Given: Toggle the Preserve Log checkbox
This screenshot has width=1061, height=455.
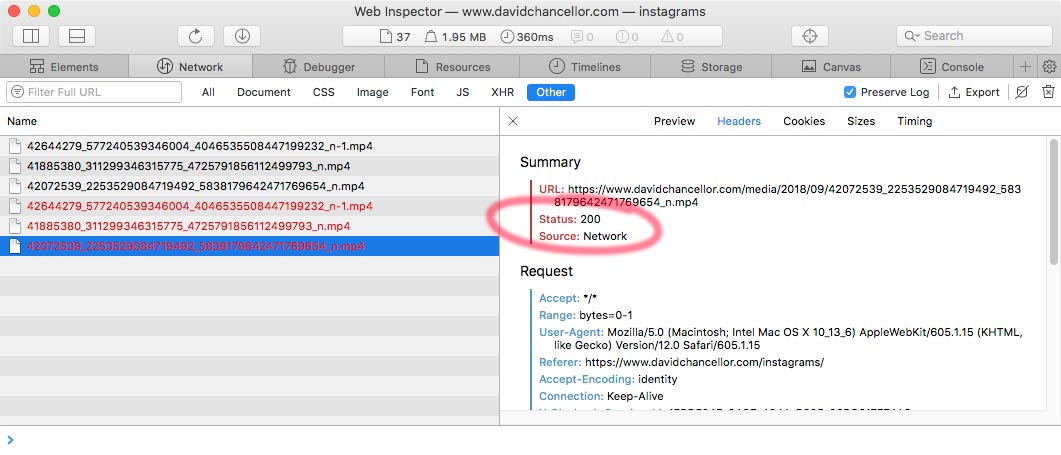Looking at the screenshot, I should (850, 92).
